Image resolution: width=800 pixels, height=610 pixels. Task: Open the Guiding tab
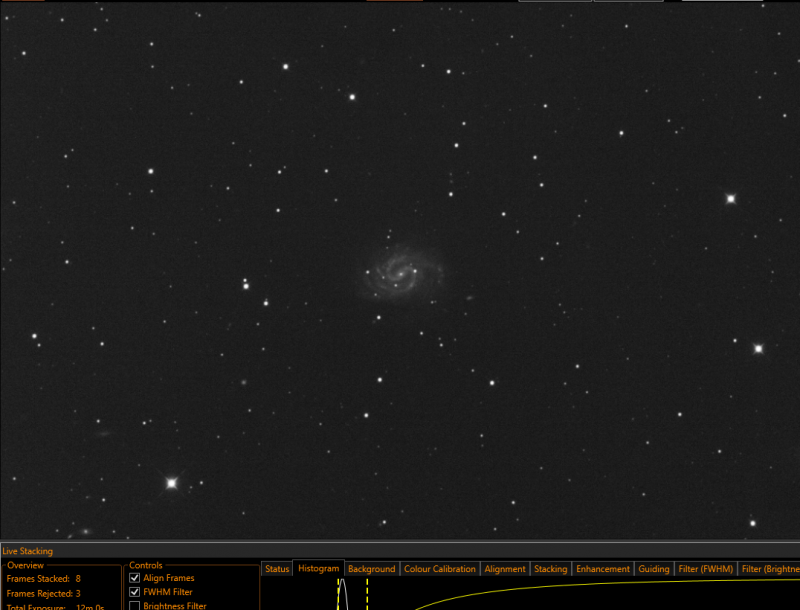point(654,569)
